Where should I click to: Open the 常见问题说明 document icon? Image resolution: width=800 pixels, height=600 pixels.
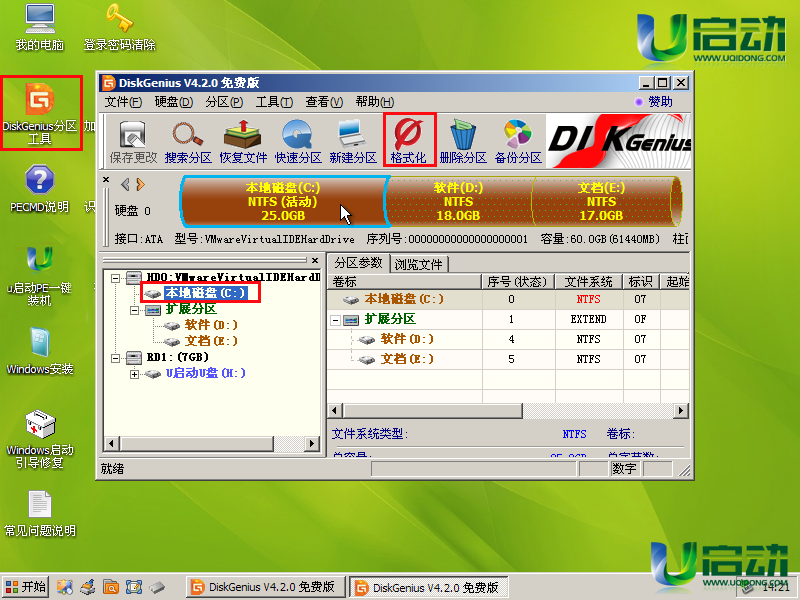(40, 513)
